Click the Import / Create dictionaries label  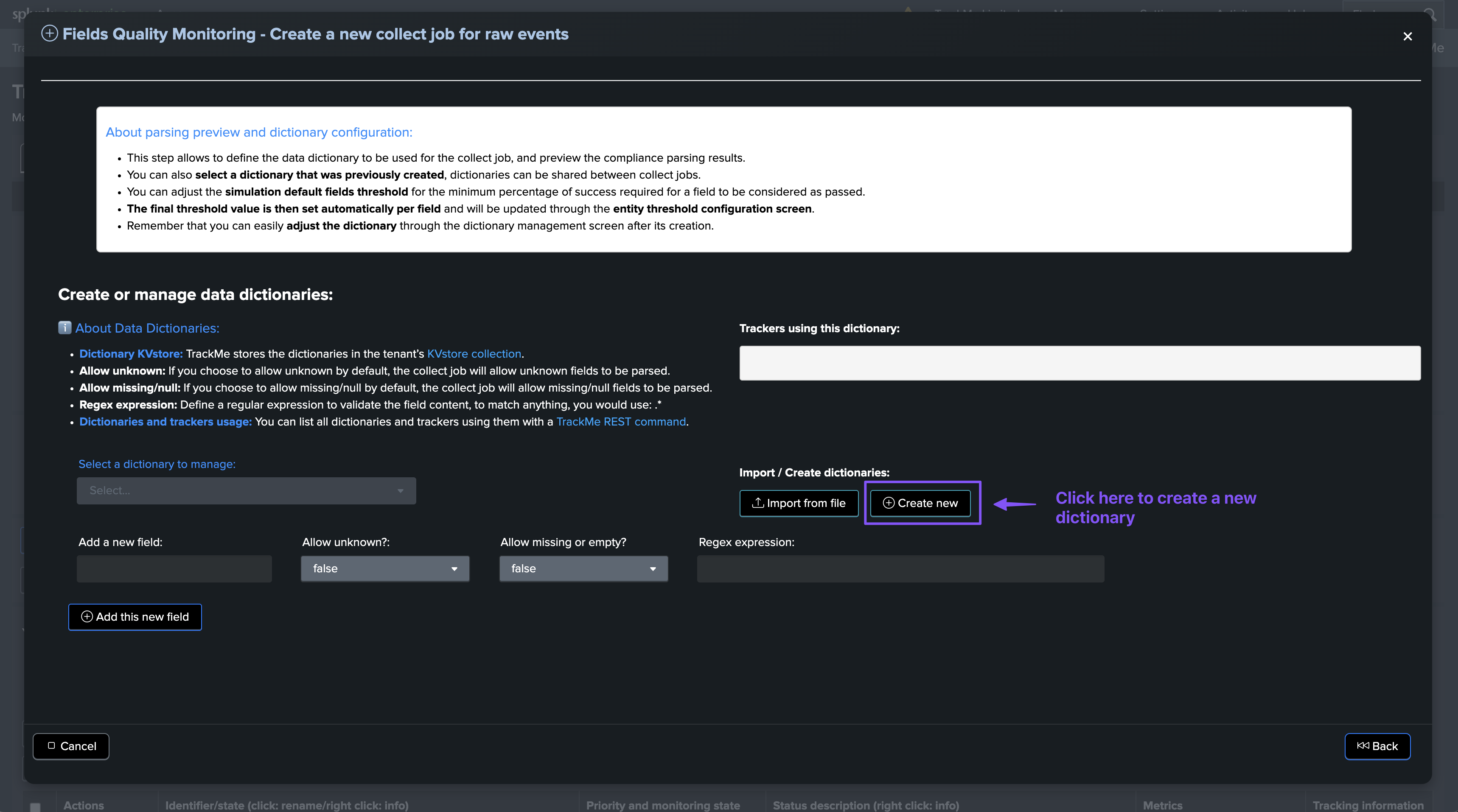[x=814, y=473]
